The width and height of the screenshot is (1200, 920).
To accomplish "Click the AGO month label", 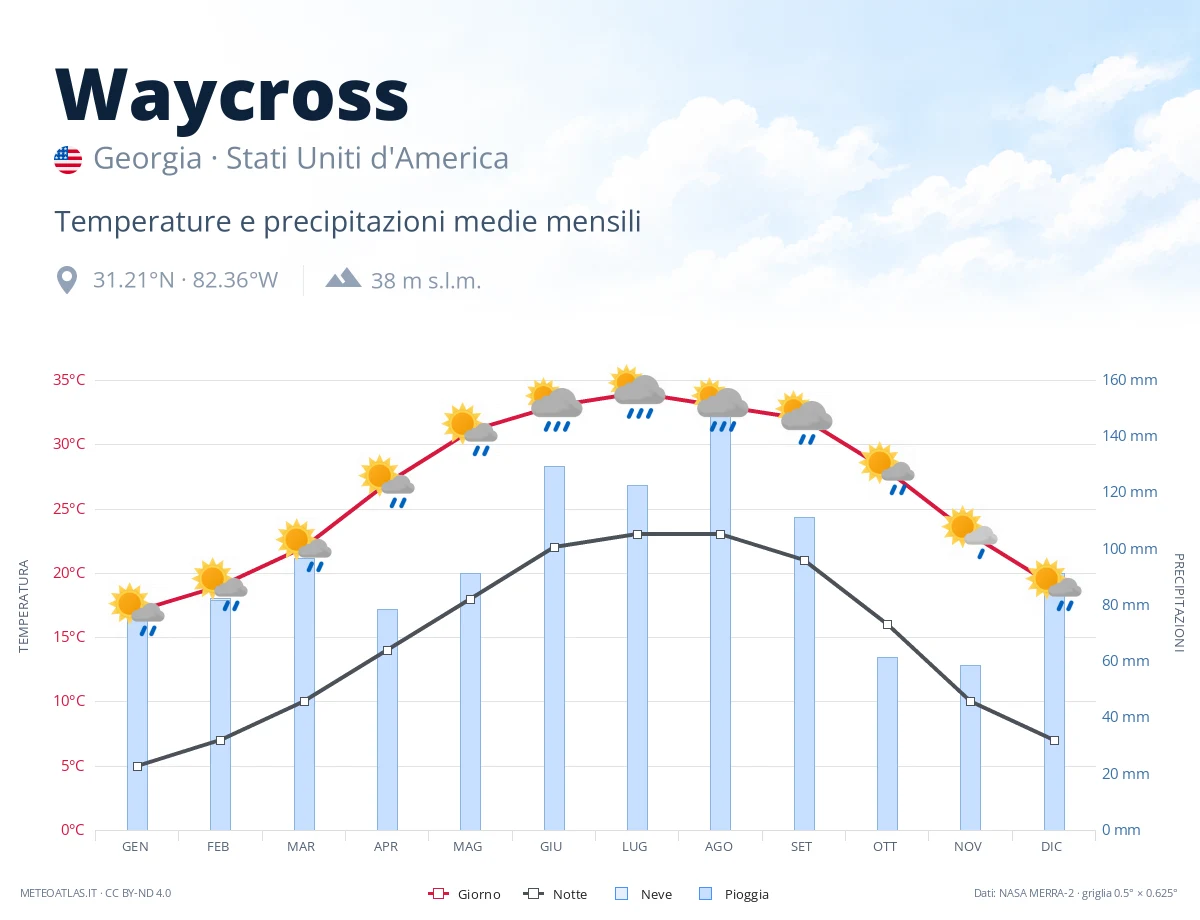I will pyautogui.click(x=719, y=847).
